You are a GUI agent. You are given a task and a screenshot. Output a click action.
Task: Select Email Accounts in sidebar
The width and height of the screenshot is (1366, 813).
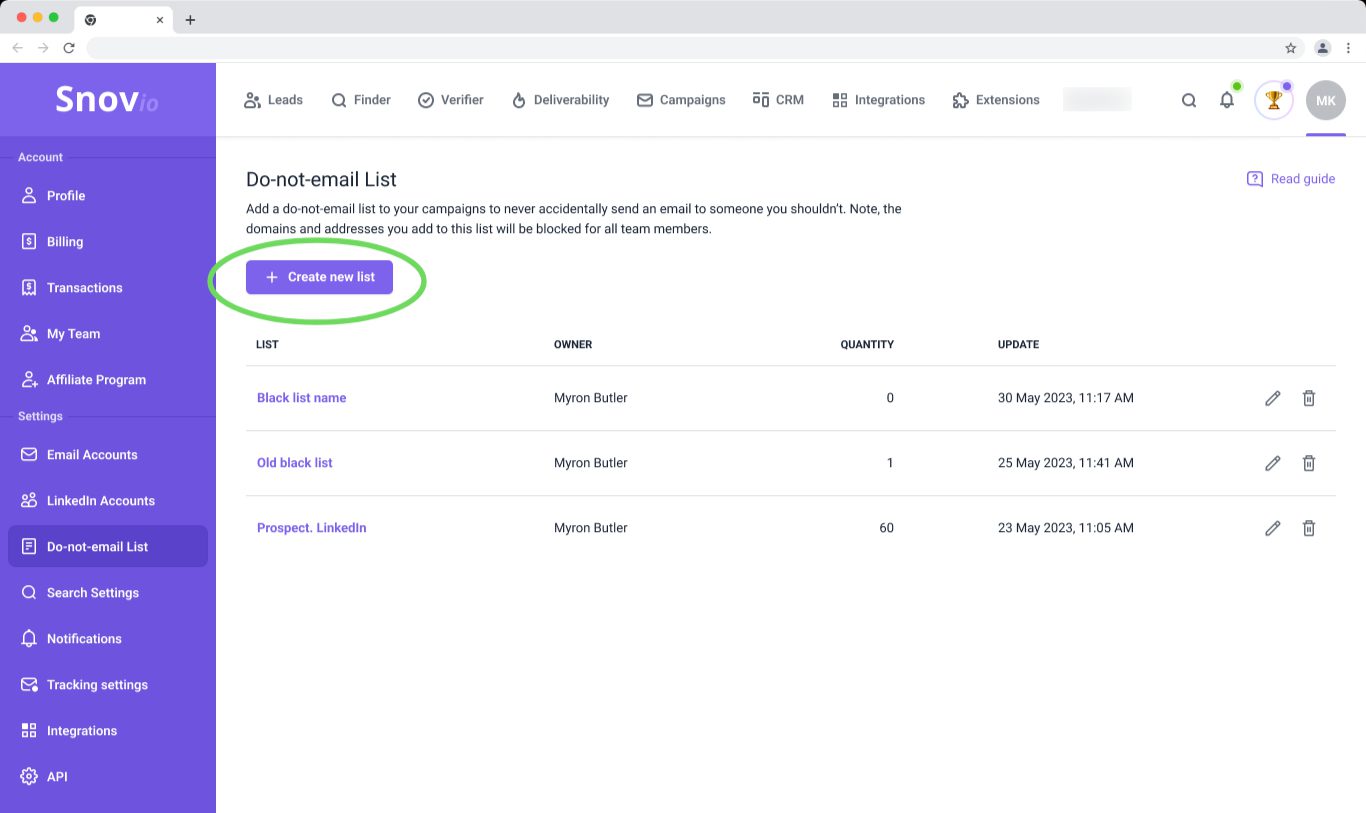(x=92, y=455)
